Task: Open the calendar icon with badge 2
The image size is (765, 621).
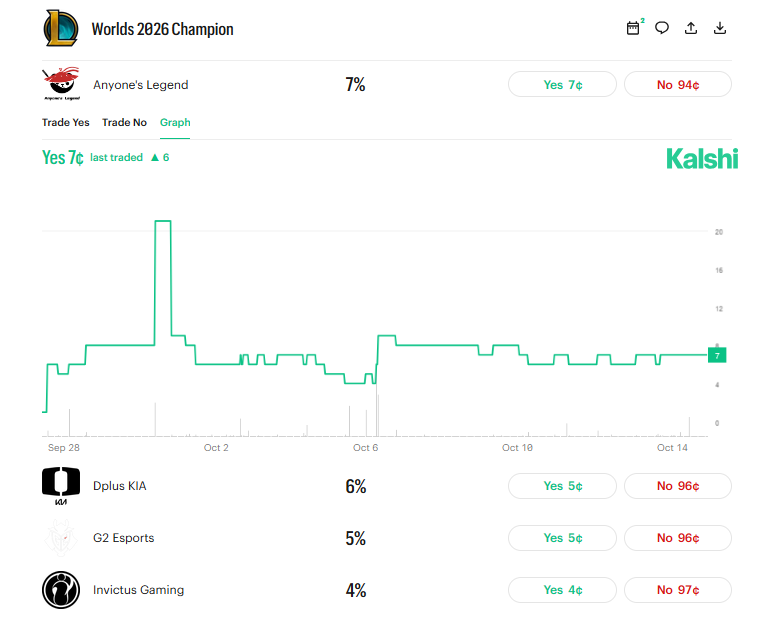Action: coord(633,28)
